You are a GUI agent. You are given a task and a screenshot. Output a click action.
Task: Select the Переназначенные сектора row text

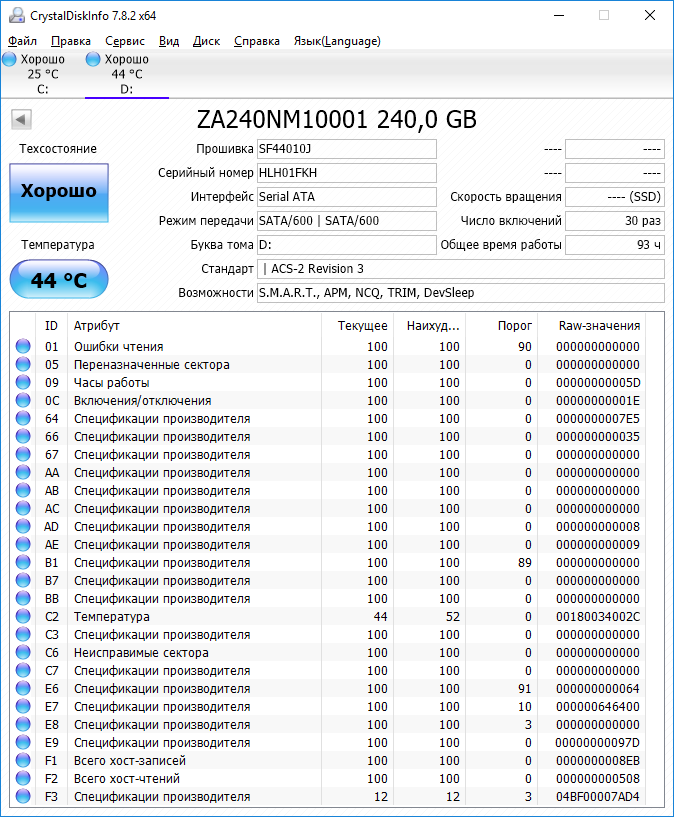pos(152,365)
